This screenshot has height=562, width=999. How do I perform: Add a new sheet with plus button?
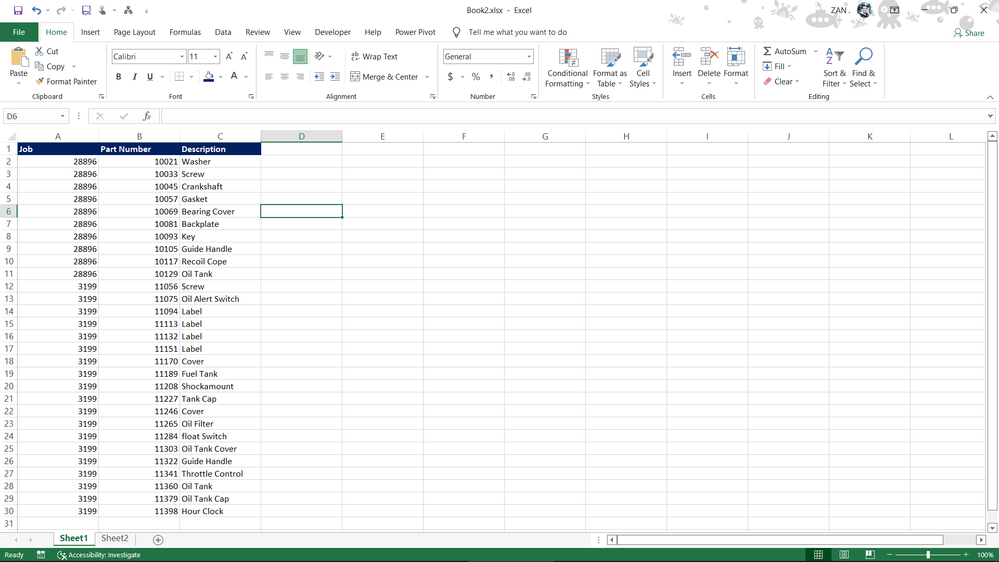click(x=158, y=540)
